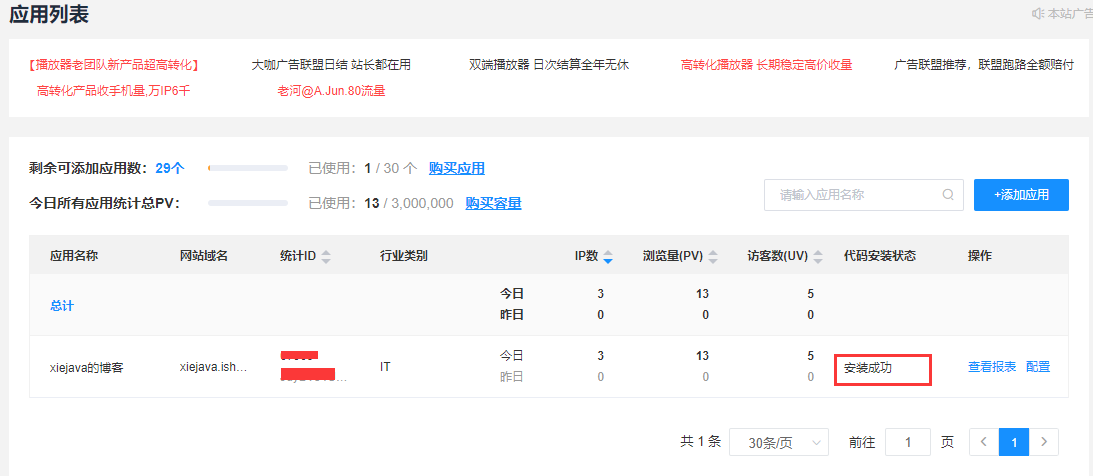Click the 统计ID sort arrows icon
Screen dimensions: 1093x476
coord(326,257)
